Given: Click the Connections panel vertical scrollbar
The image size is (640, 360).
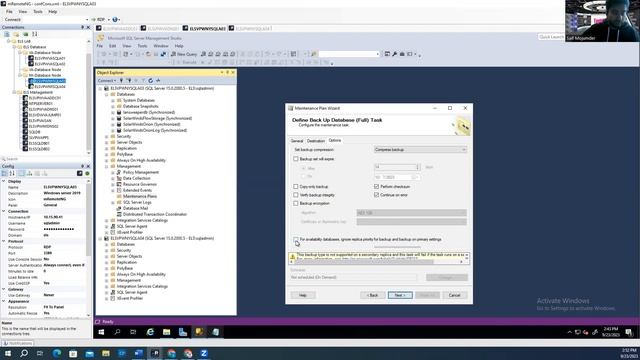Looking at the screenshot, I should pos(89,96).
